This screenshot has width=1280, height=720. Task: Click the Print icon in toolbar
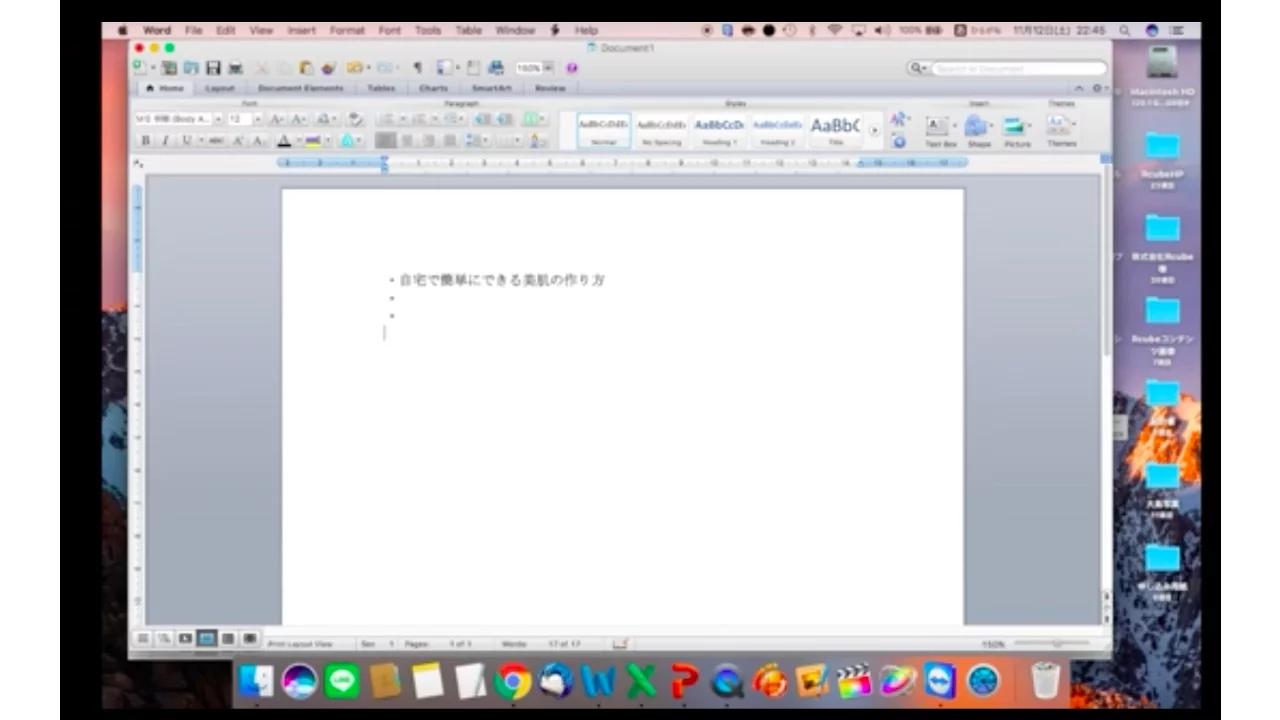click(x=235, y=68)
